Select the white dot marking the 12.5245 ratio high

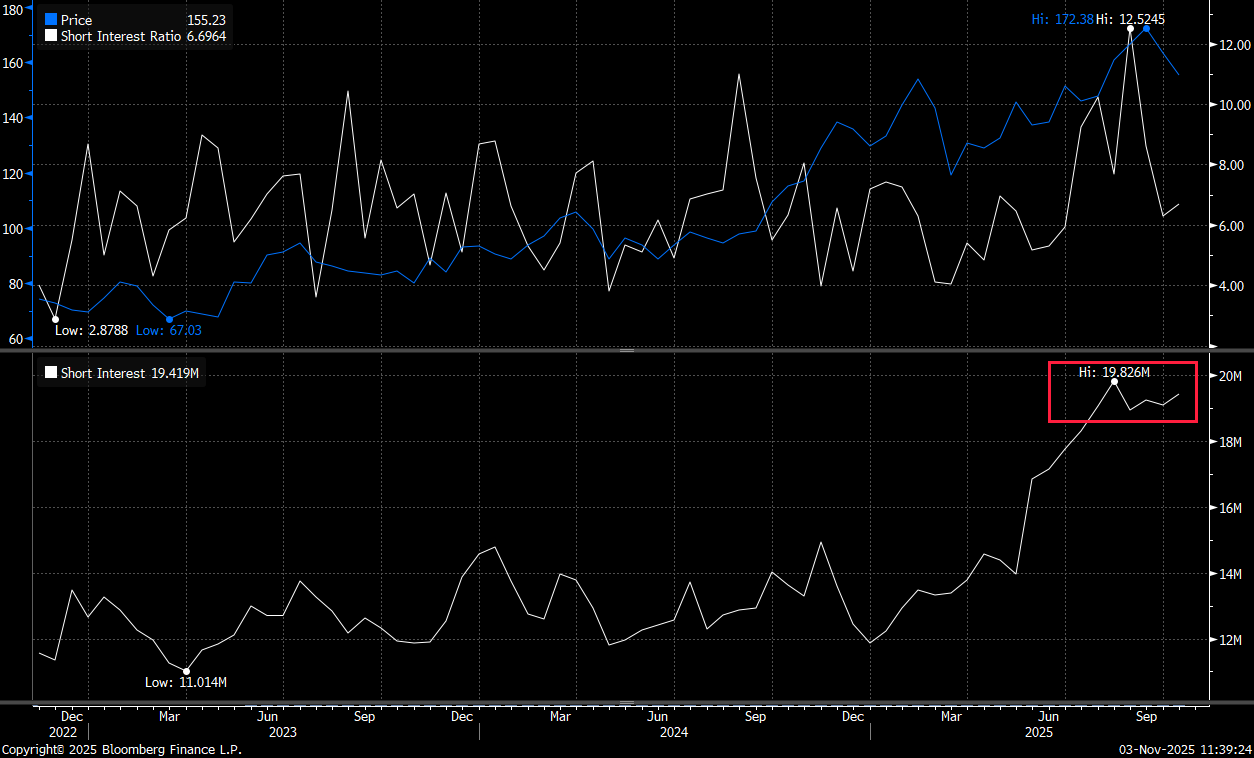click(x=1130, y=29)
